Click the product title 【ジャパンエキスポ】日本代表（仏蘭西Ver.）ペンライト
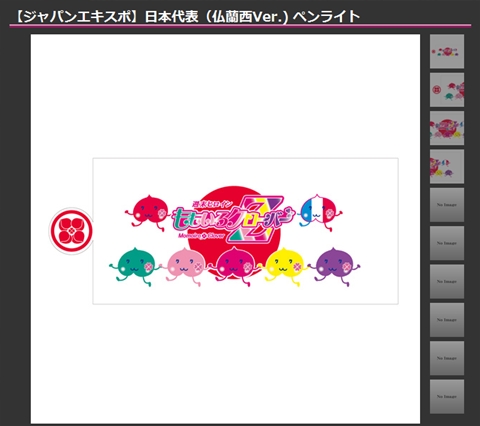Image resolution: width=480 pixels, height=426 pixels. [187, 16]
